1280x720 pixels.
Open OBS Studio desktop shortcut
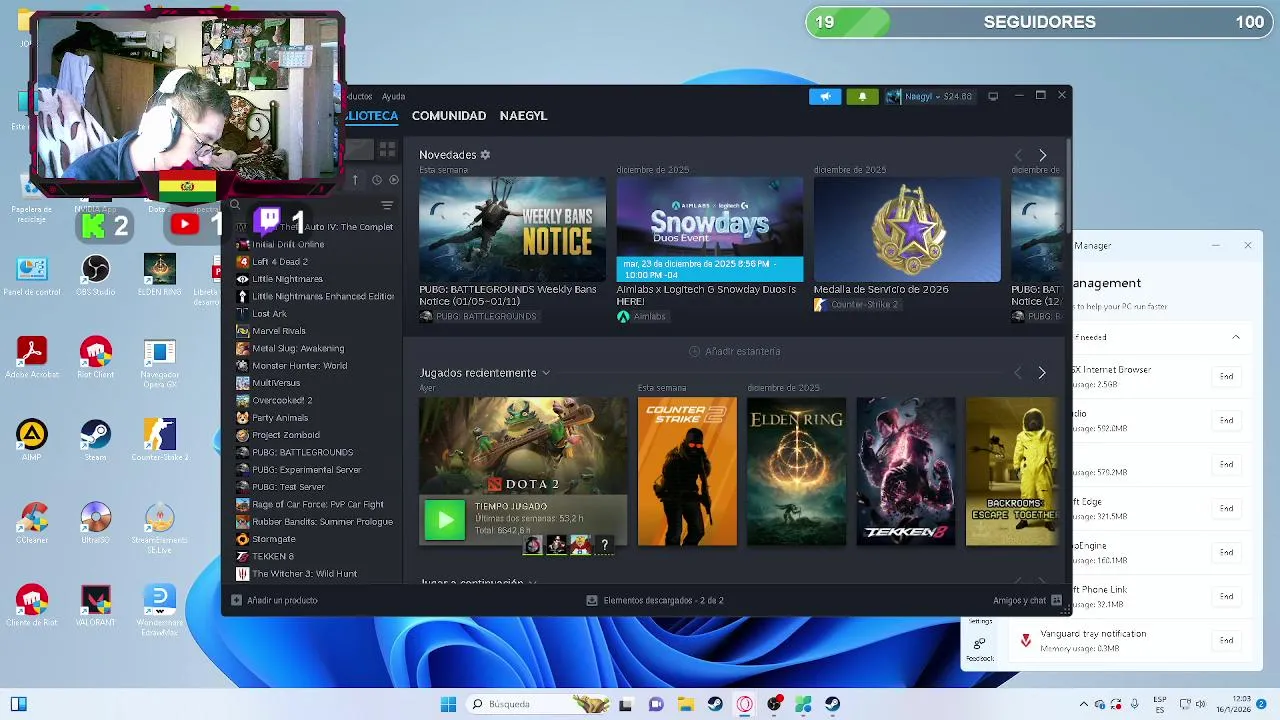pyautogui.click(x=96, y=276)
